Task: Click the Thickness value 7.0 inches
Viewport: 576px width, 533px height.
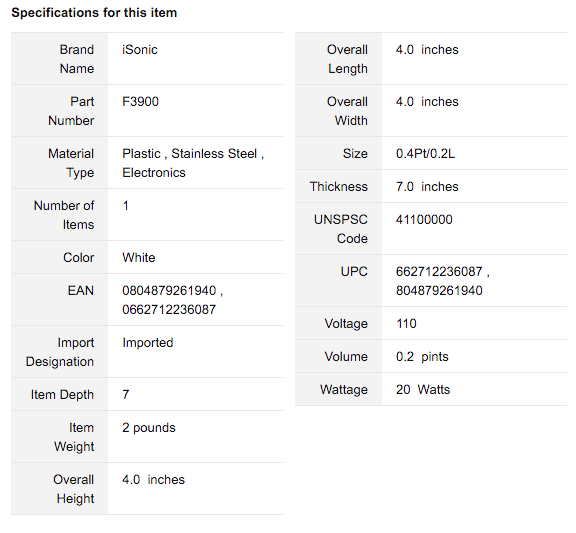Action: [427, 187]
